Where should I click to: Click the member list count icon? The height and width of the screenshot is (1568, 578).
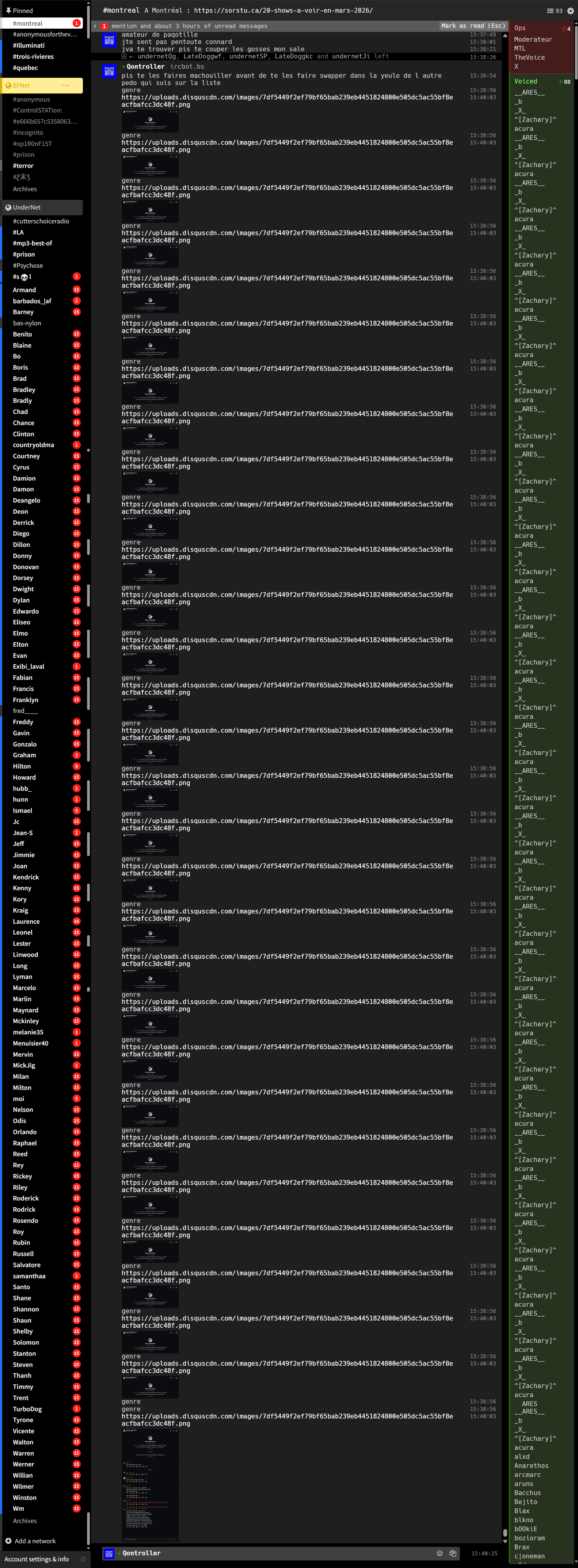point(550,10)
